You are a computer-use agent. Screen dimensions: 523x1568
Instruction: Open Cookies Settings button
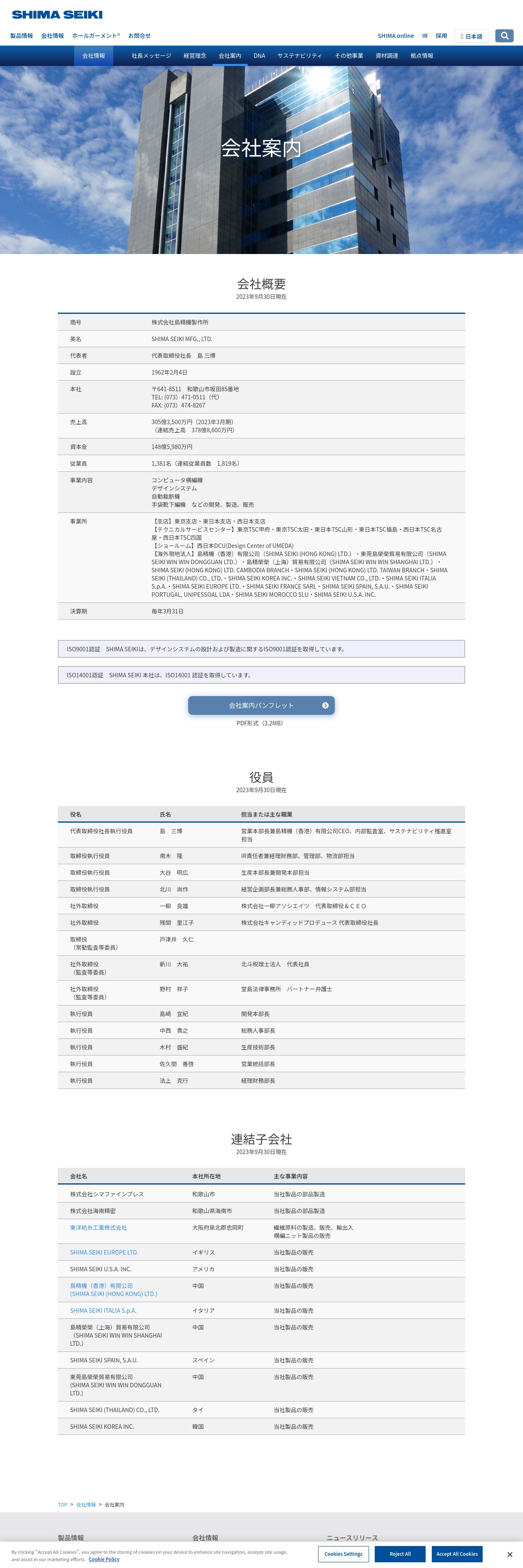(343, 1554)
